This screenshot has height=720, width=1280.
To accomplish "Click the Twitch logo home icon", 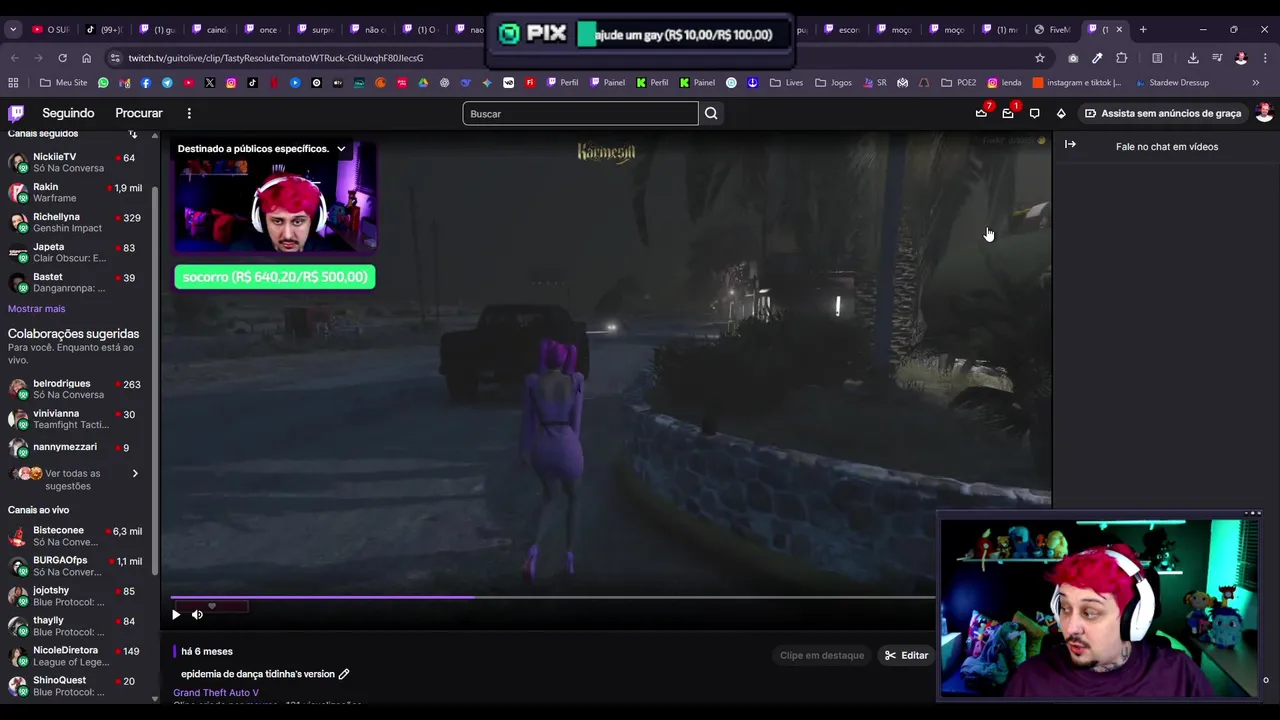I will (x=16, y=113).
